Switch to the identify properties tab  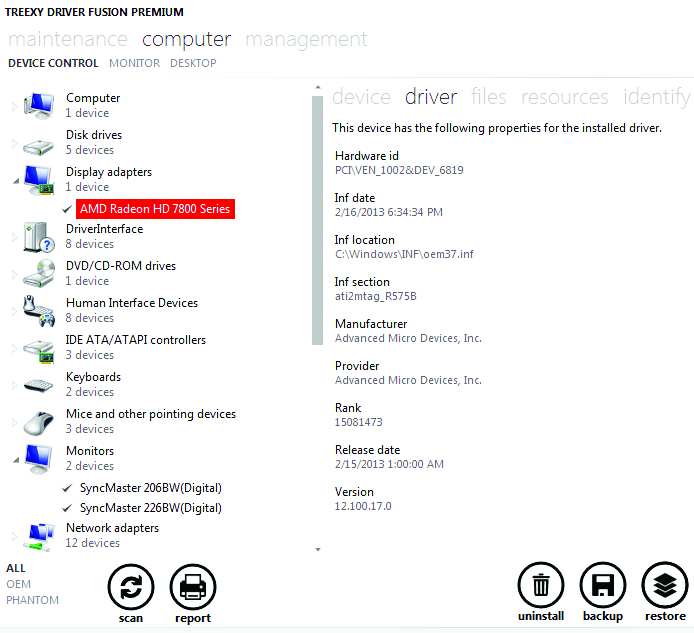click(656, 97)
